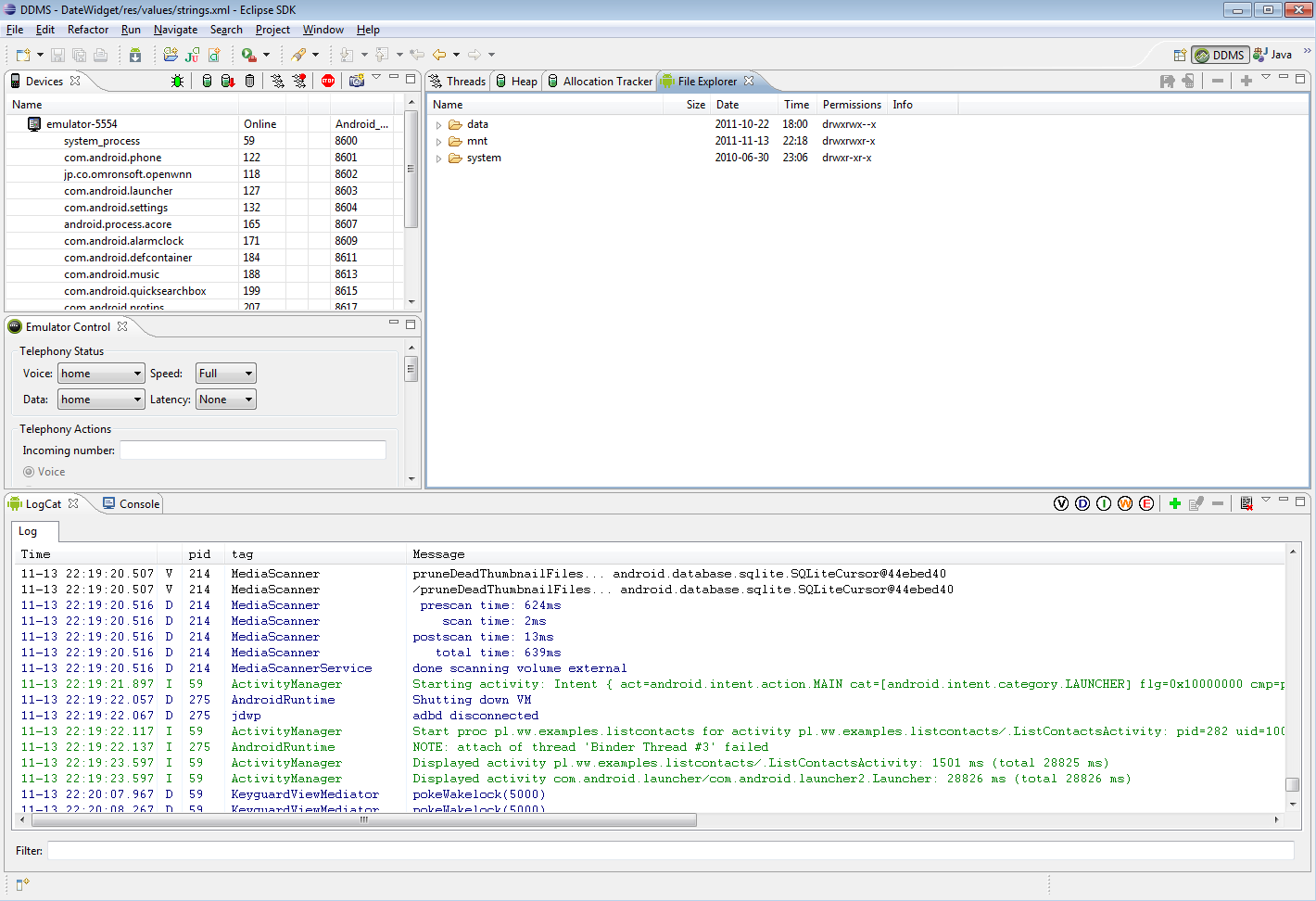This screenshot has width=1316, height=901.
Task: Click the Push file onto device icon
Action: click(1189, 82)
